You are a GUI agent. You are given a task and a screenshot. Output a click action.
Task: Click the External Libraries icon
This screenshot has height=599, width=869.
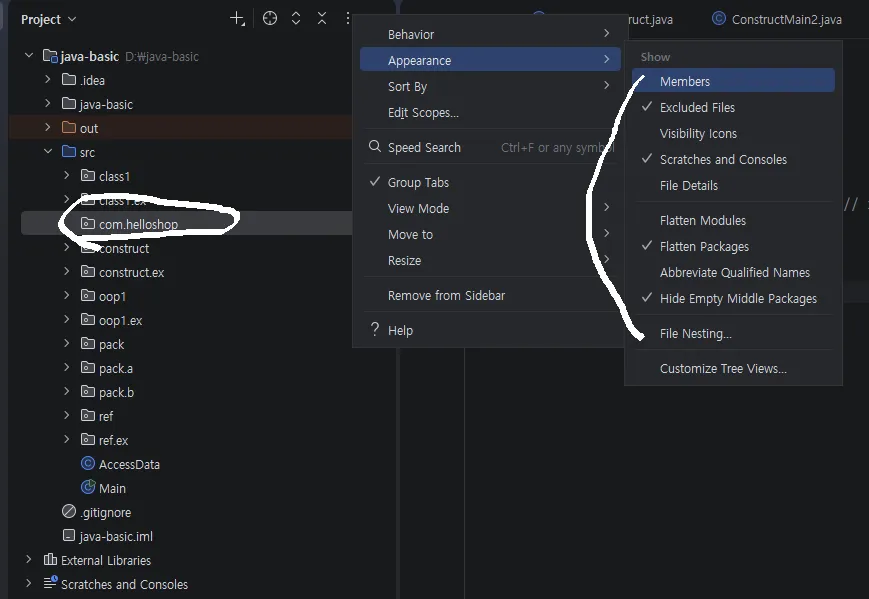click(50, 559)
